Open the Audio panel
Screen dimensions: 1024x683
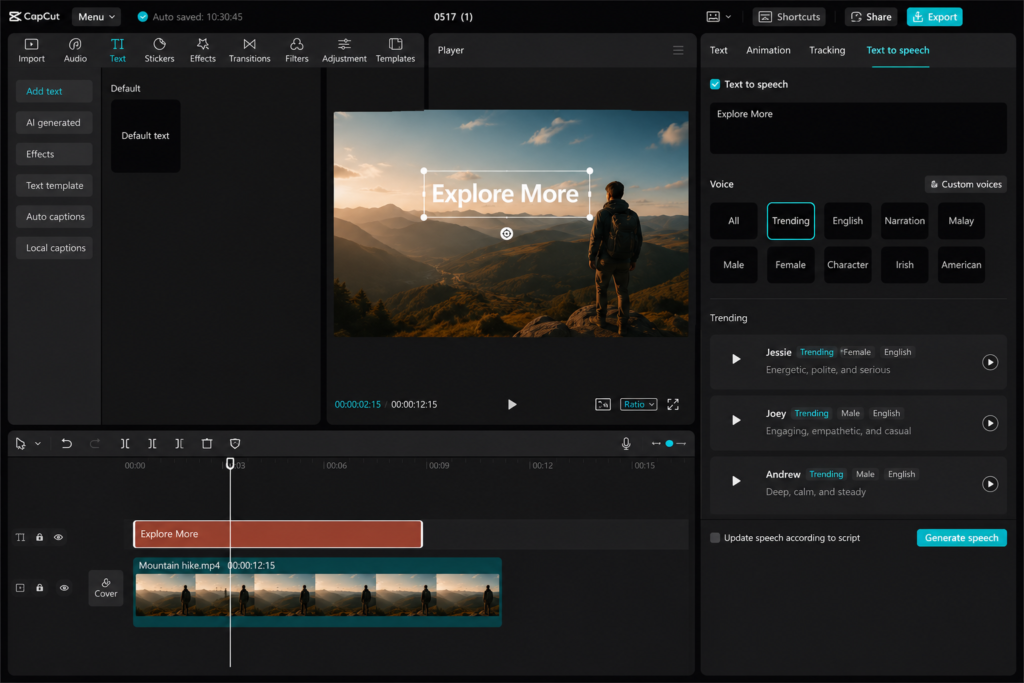pyautogui.click(x=75, y=50)
